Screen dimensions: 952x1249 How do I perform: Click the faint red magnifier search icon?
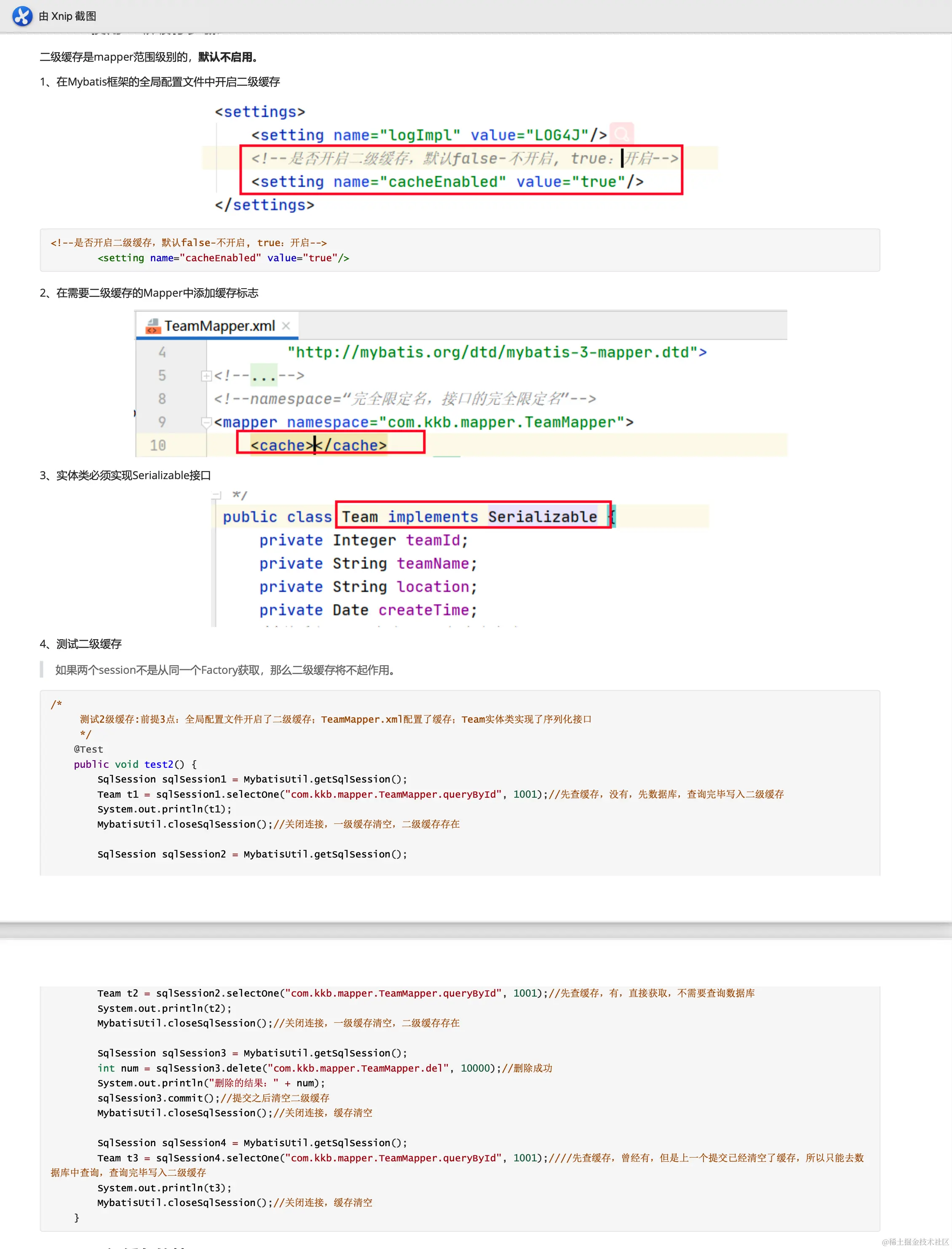coord(622,134)
